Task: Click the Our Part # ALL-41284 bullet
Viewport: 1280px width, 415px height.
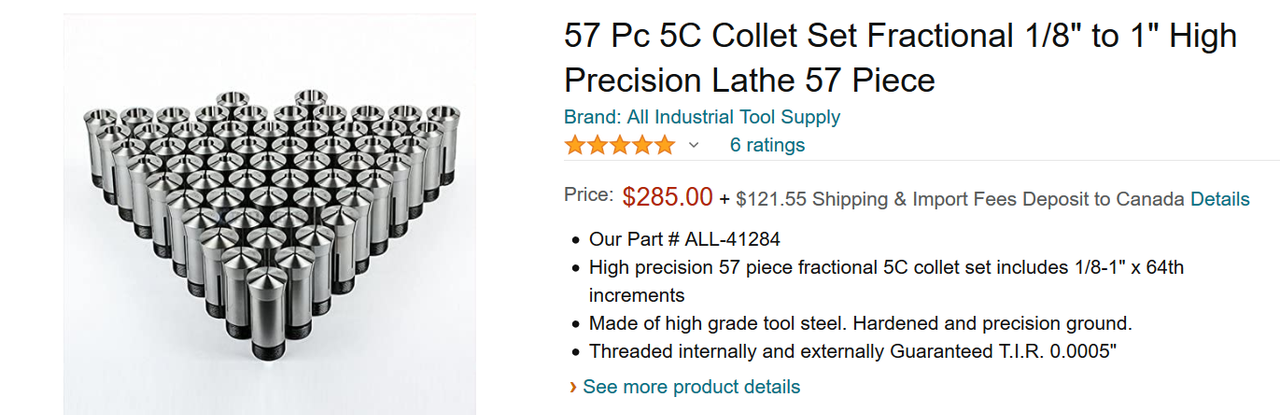Action: [x=684, y=240]
